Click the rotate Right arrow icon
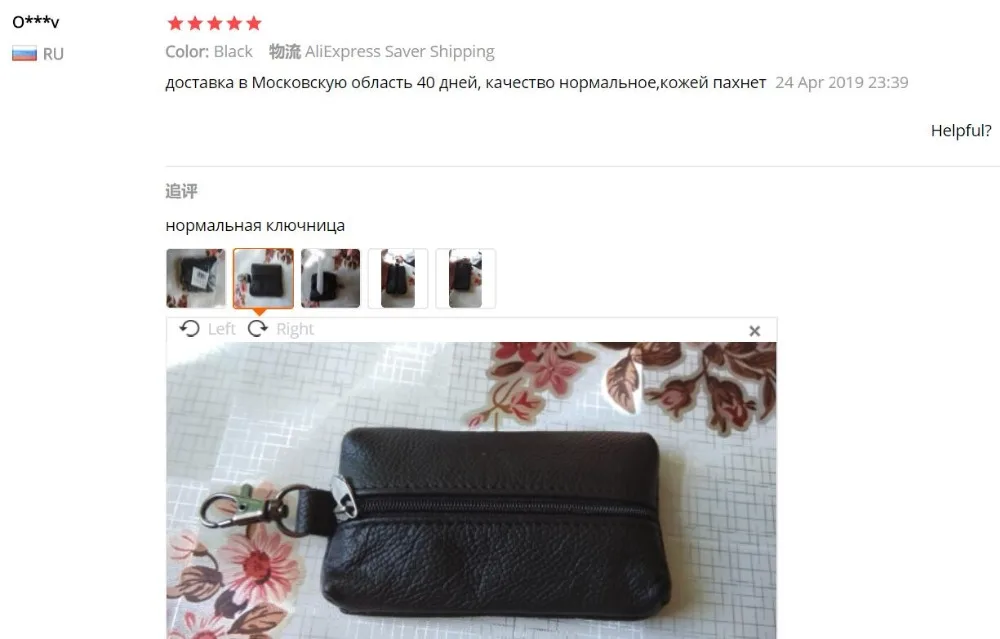Image resolution: width=1000 pixels, height=639 pixels. [258, 328]
